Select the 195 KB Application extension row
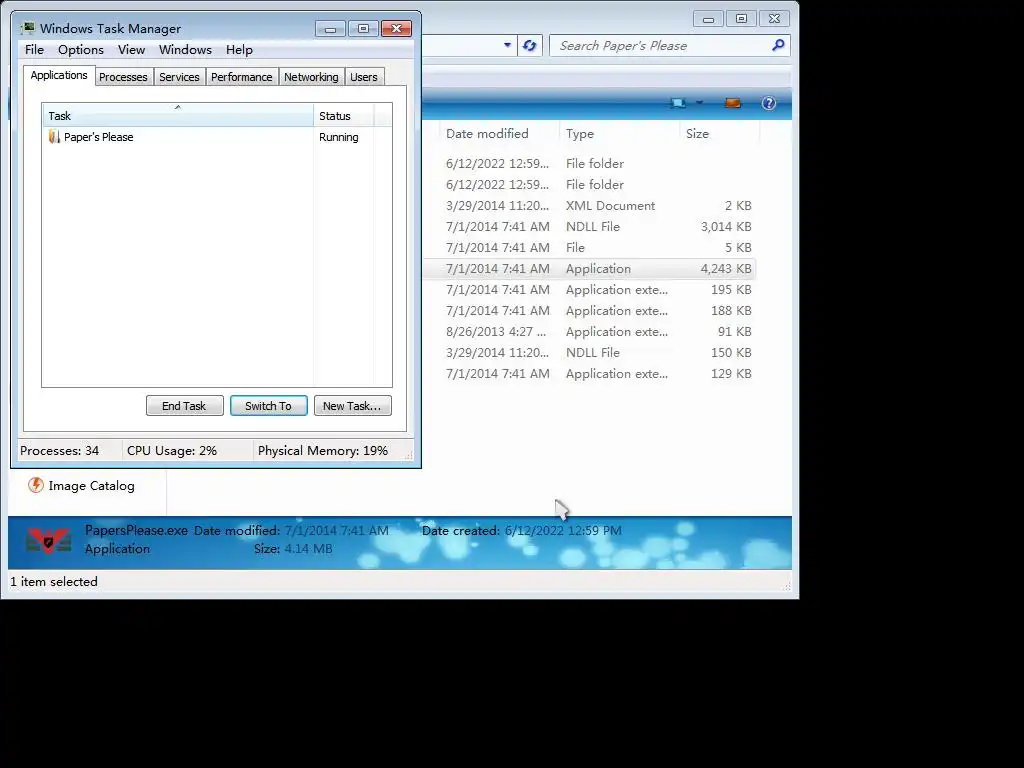 coord(589,289)
